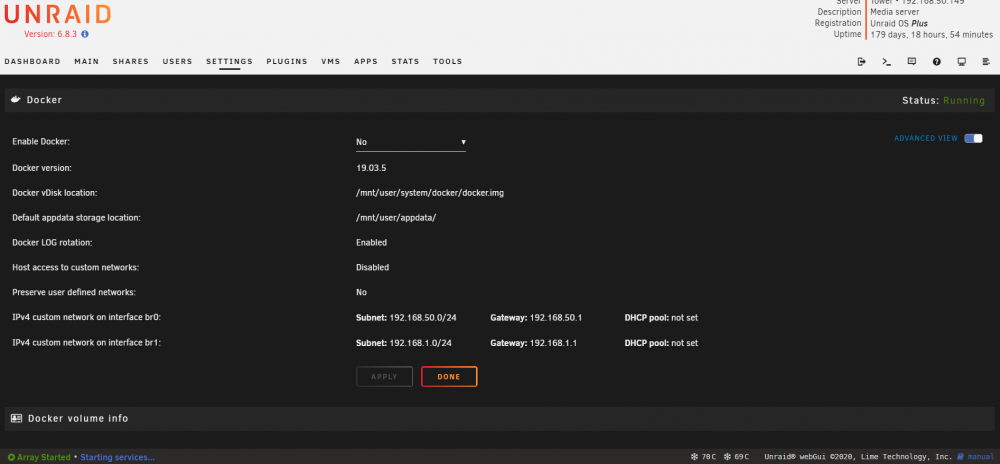Click the /mnt/user/appdata/ path
1000x464 pixels.
coord(396,218)
